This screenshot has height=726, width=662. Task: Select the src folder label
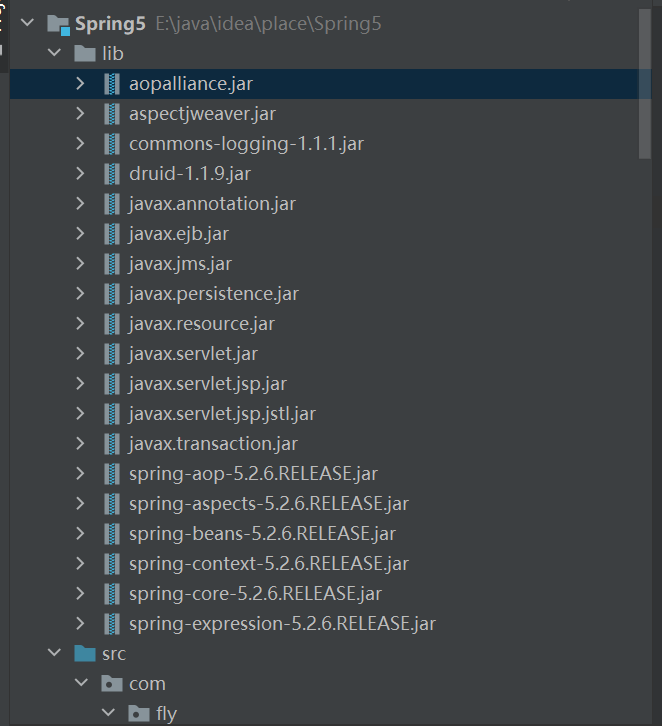114,654
